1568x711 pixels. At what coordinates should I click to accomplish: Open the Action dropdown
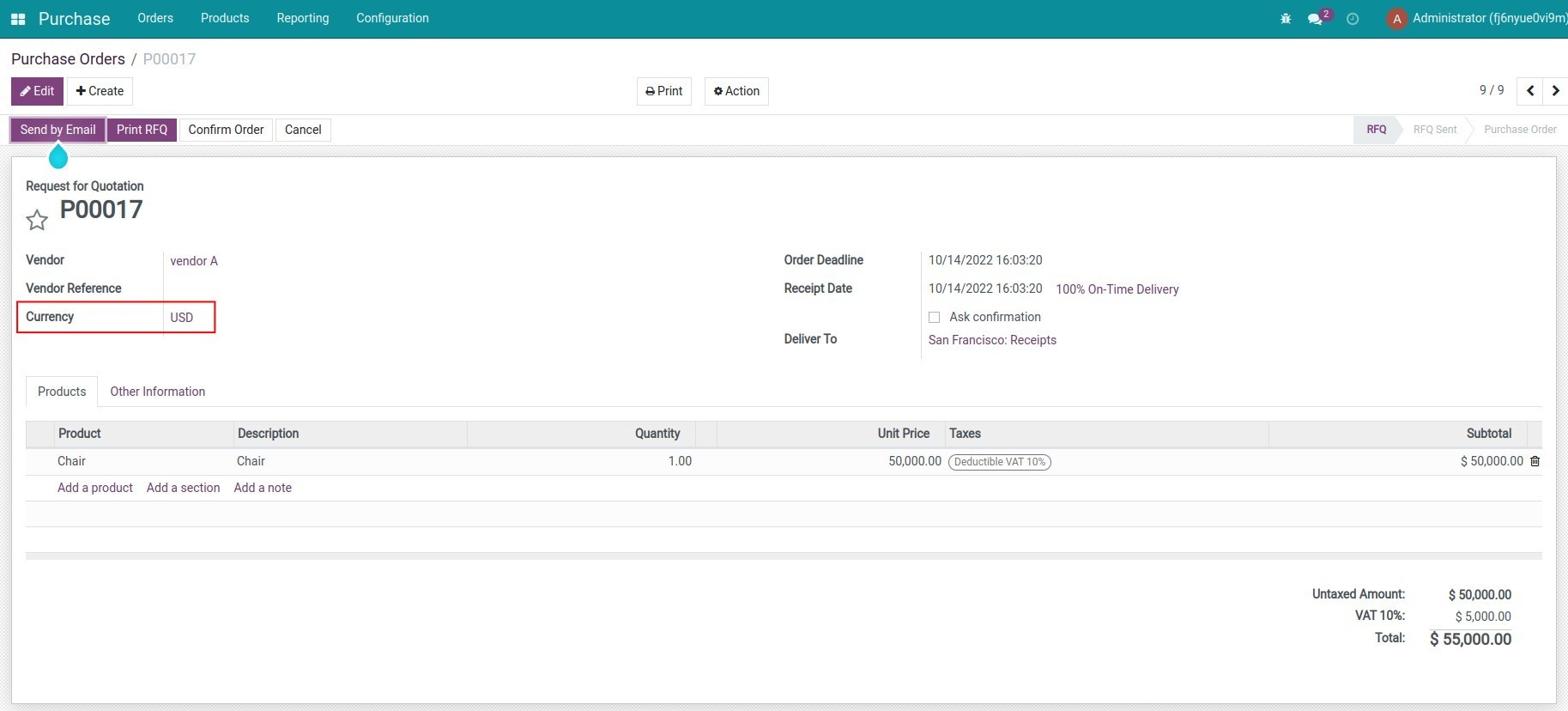point(736,91)
